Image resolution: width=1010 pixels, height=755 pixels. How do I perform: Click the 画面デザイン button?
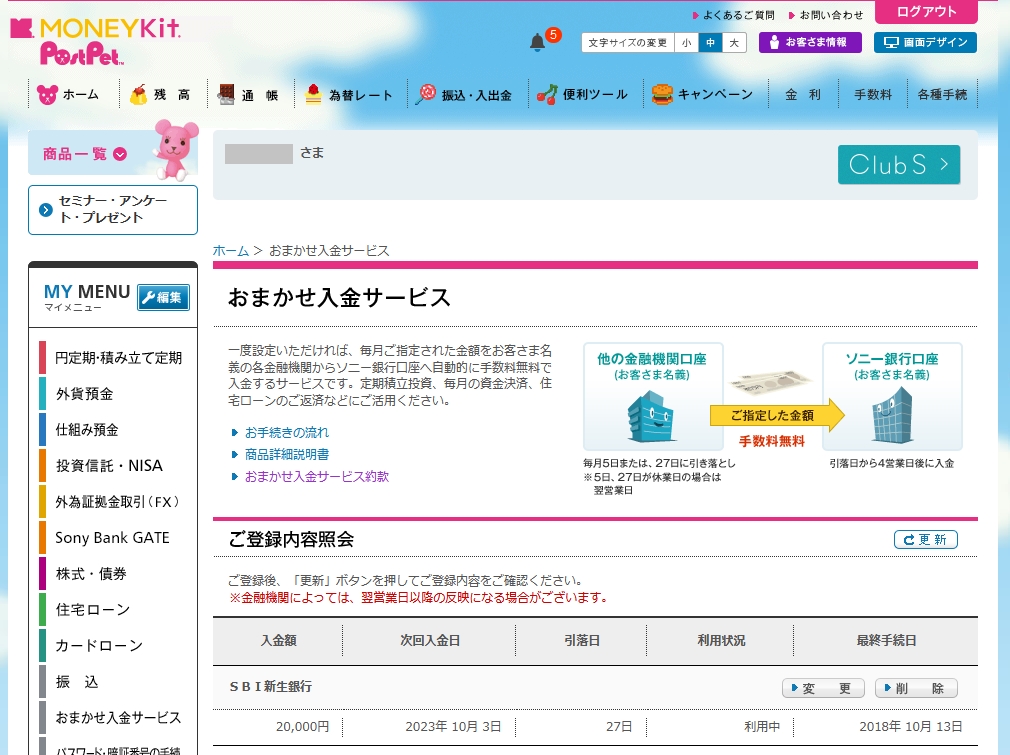[925, 43]
